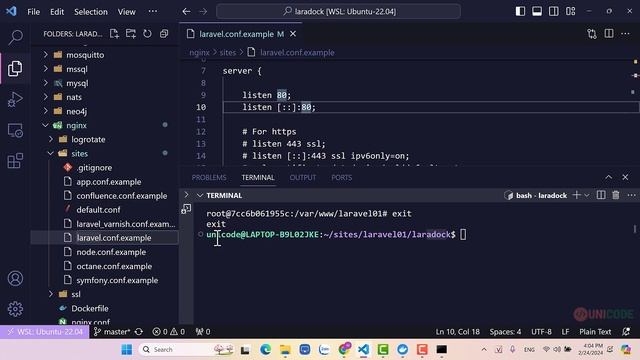Refresh the explorer folder tree
The height and width of the screenshot is (360, 640).
pyautogui.click(x=147, y=34)
